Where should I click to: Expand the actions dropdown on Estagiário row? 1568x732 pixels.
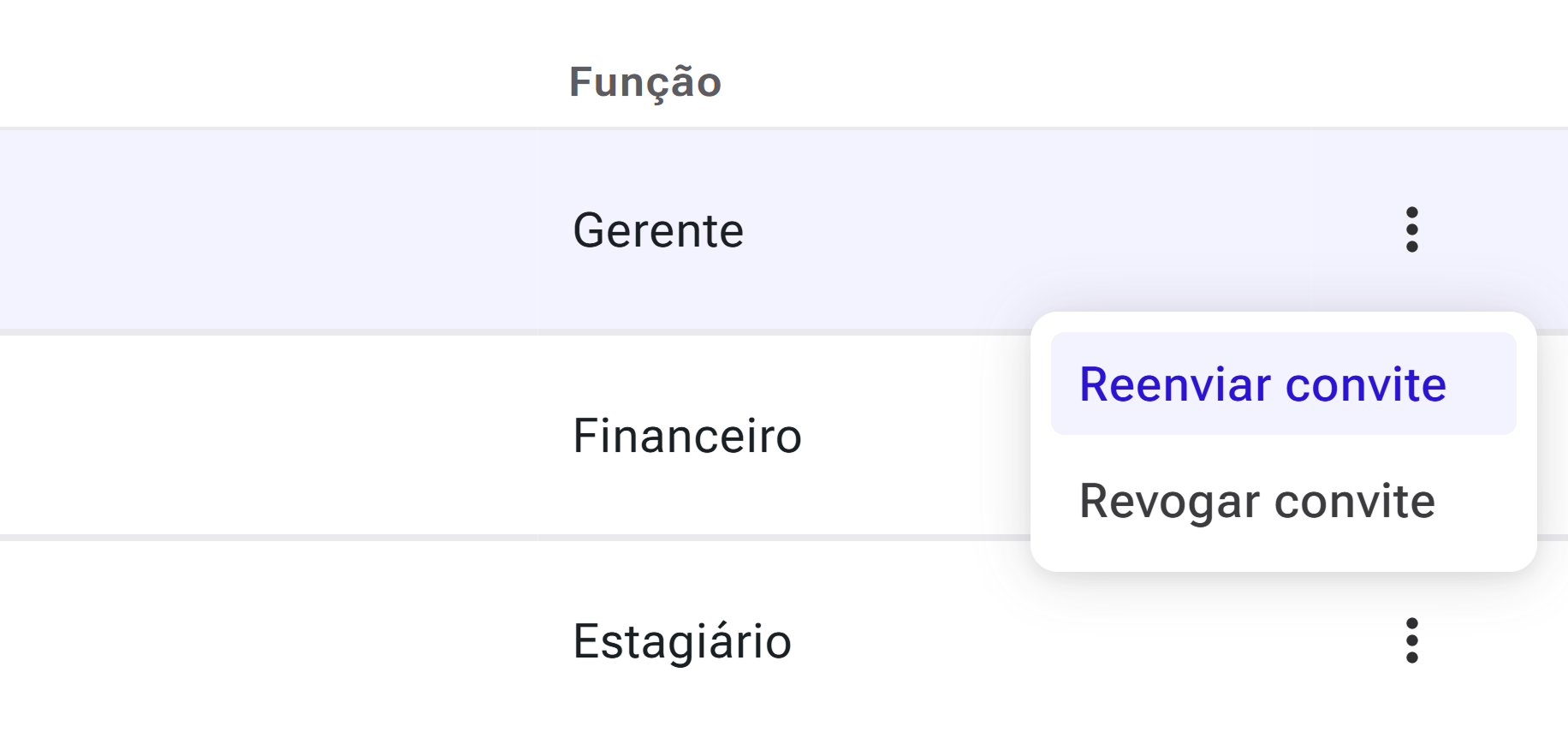1411,640
